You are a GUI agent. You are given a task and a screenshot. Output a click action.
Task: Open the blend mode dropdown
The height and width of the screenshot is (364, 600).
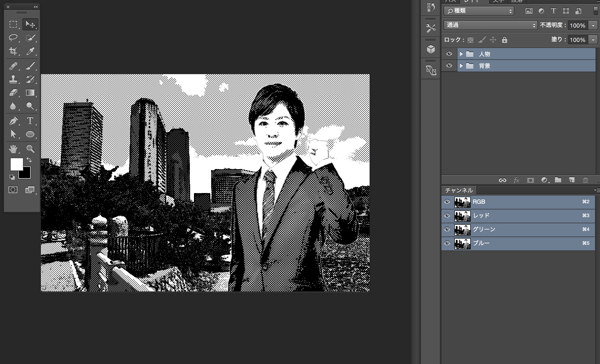click(491, 25)
